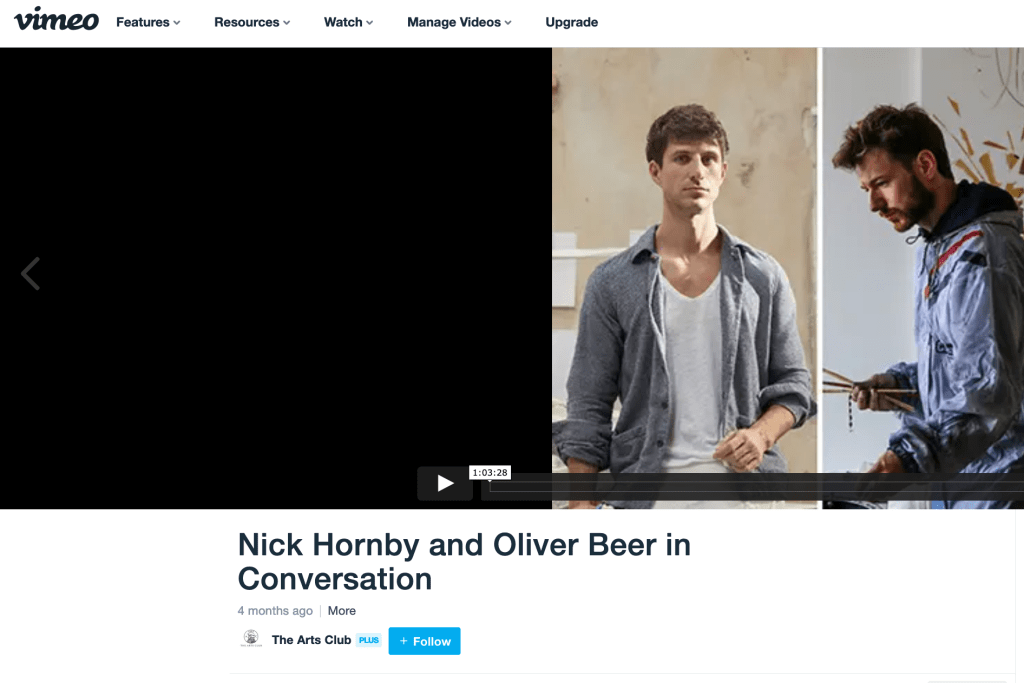The height and width of the screenshot is (683, 1024).
Task: Open the Manage Videos dropdown
Action: click(459, 22)
